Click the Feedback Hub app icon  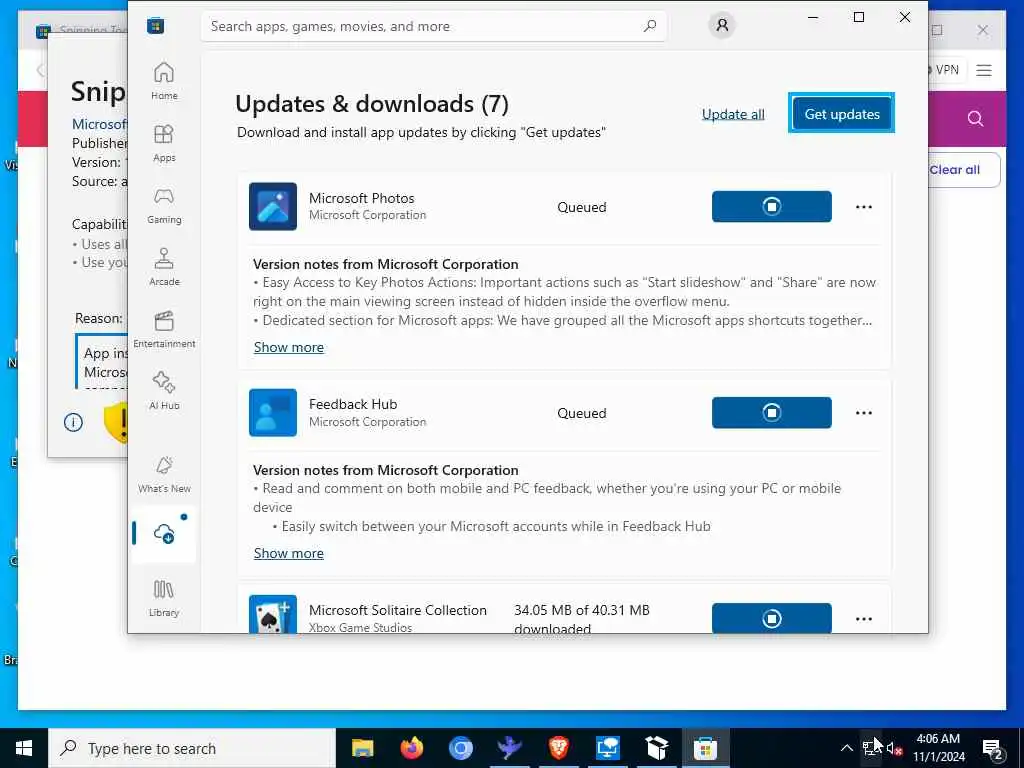pos(273,413)
